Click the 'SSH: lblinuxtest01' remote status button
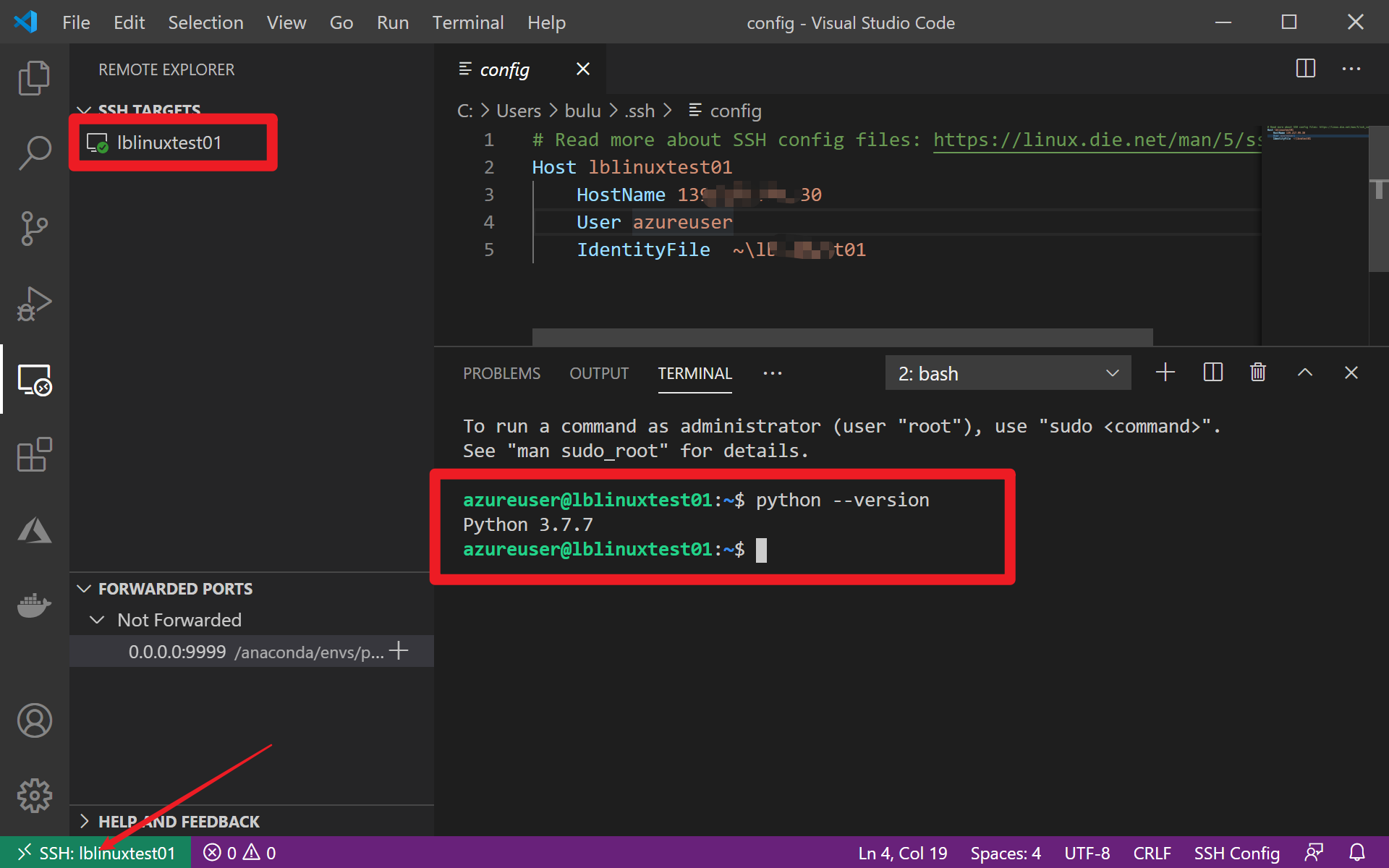 (x=96, y=853)
